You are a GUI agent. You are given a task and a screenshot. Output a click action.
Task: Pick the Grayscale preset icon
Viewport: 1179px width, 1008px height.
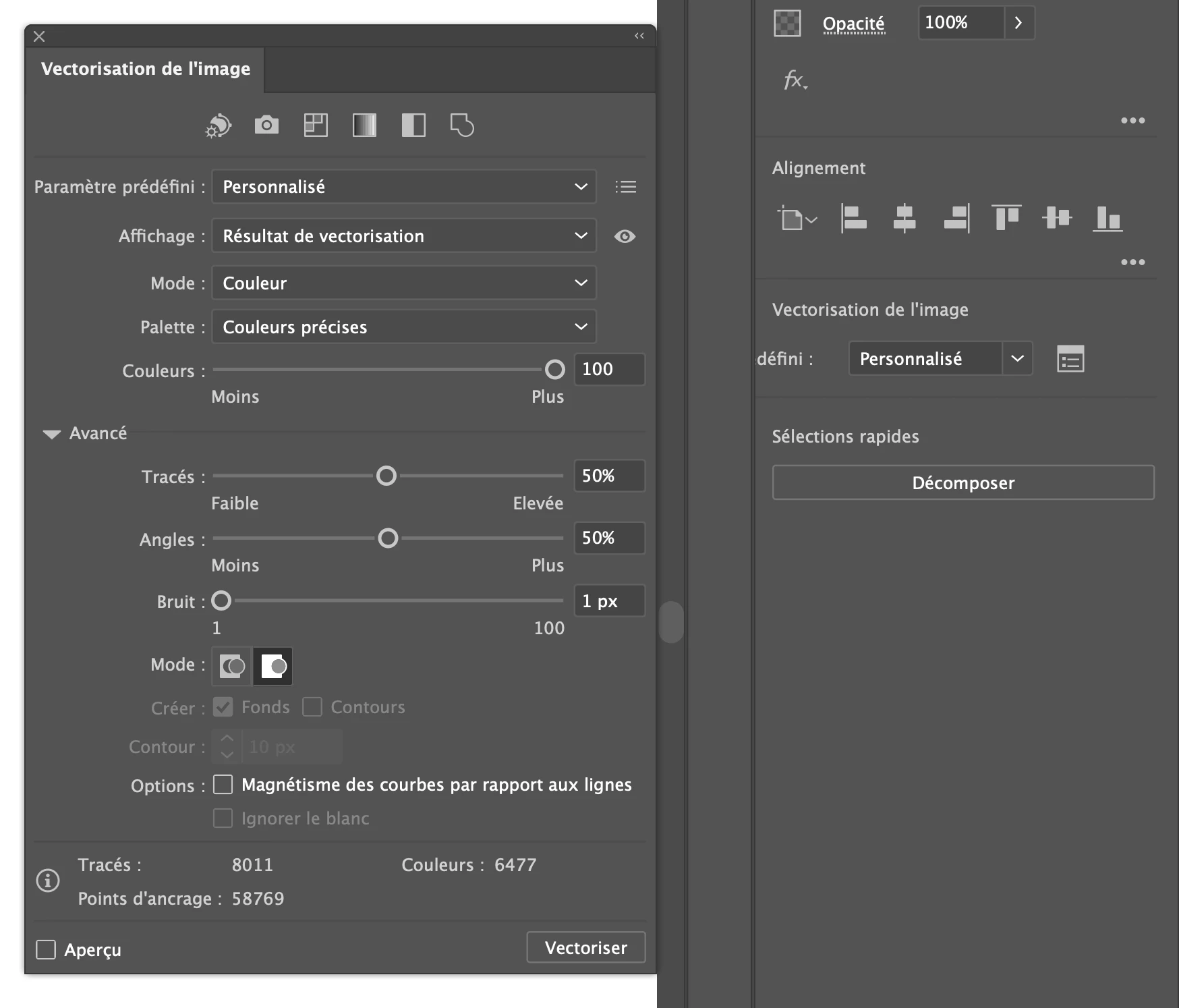pos(364,125)
